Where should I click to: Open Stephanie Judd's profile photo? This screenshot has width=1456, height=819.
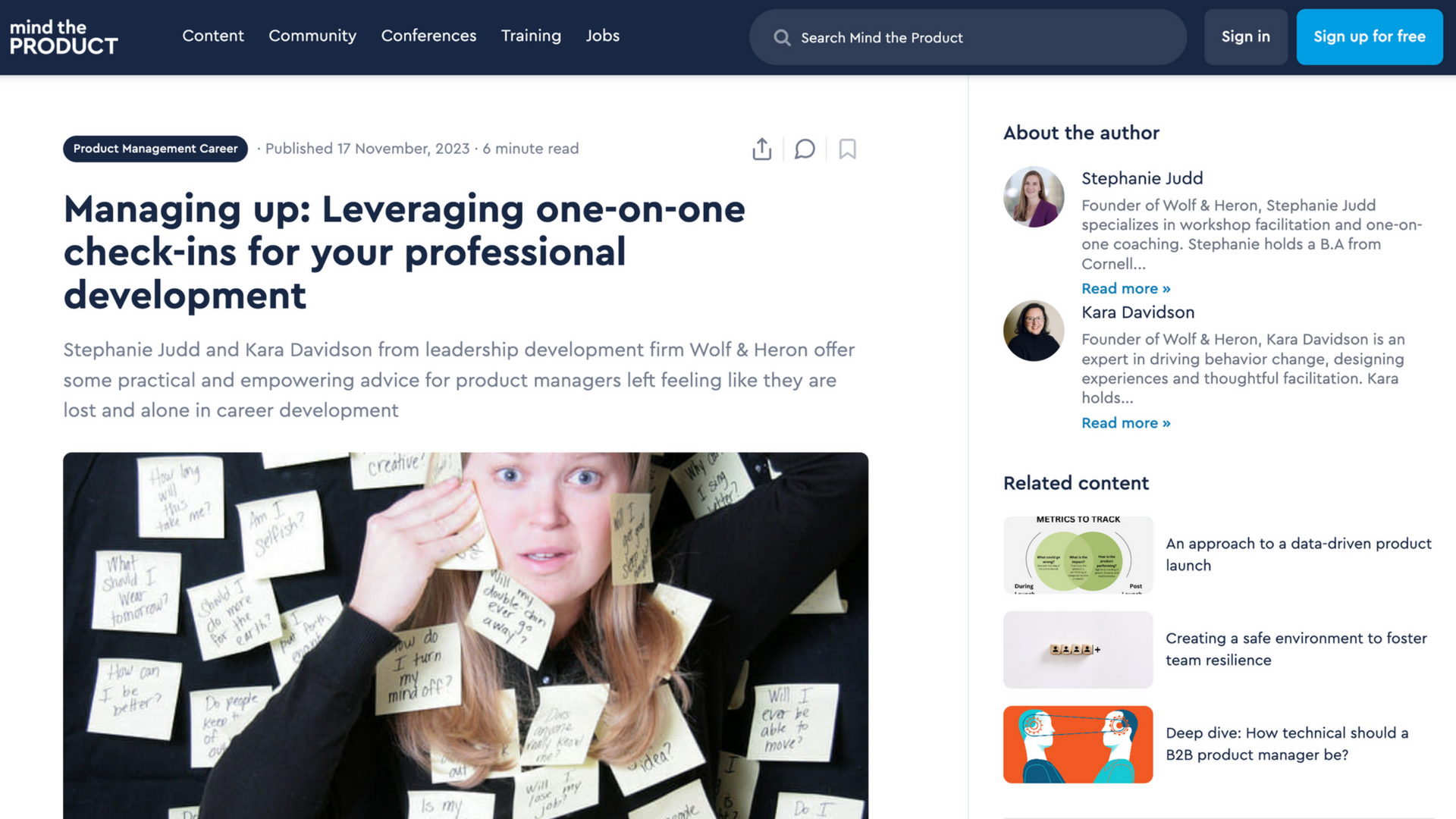tap(1034, 196)
